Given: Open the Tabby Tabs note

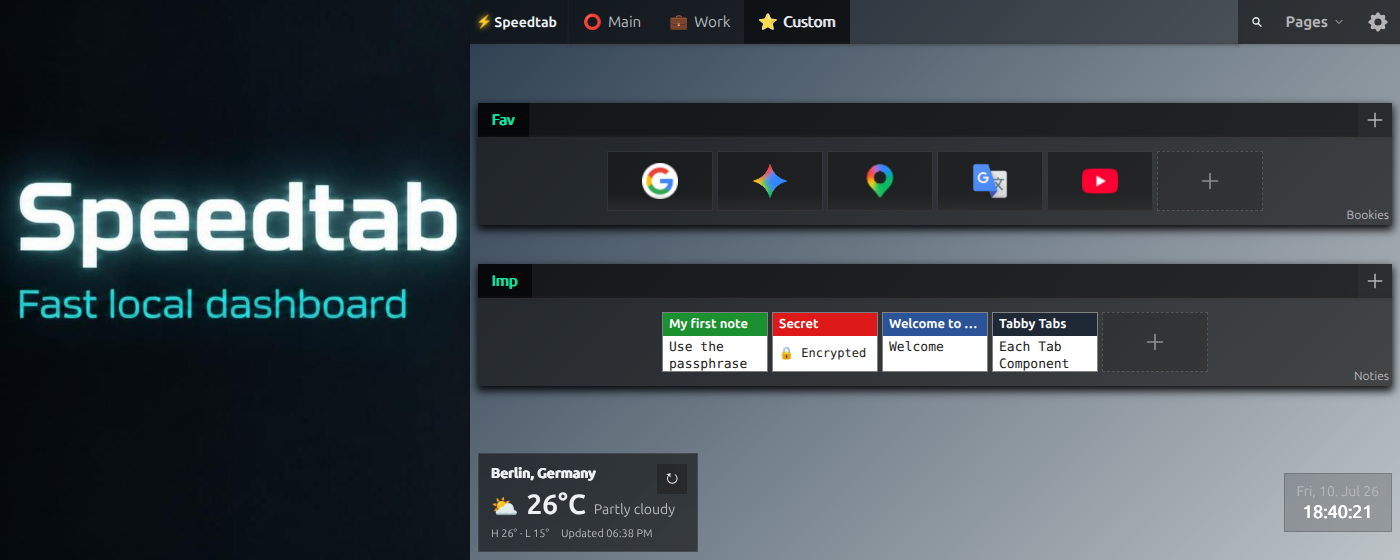Looking at the screenshot, I should 1045,342.
